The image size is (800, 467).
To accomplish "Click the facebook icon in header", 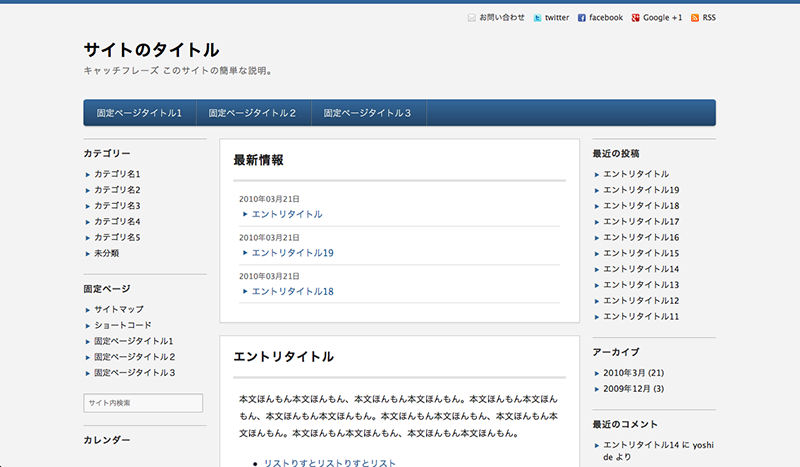I will [x=582, y=18].
